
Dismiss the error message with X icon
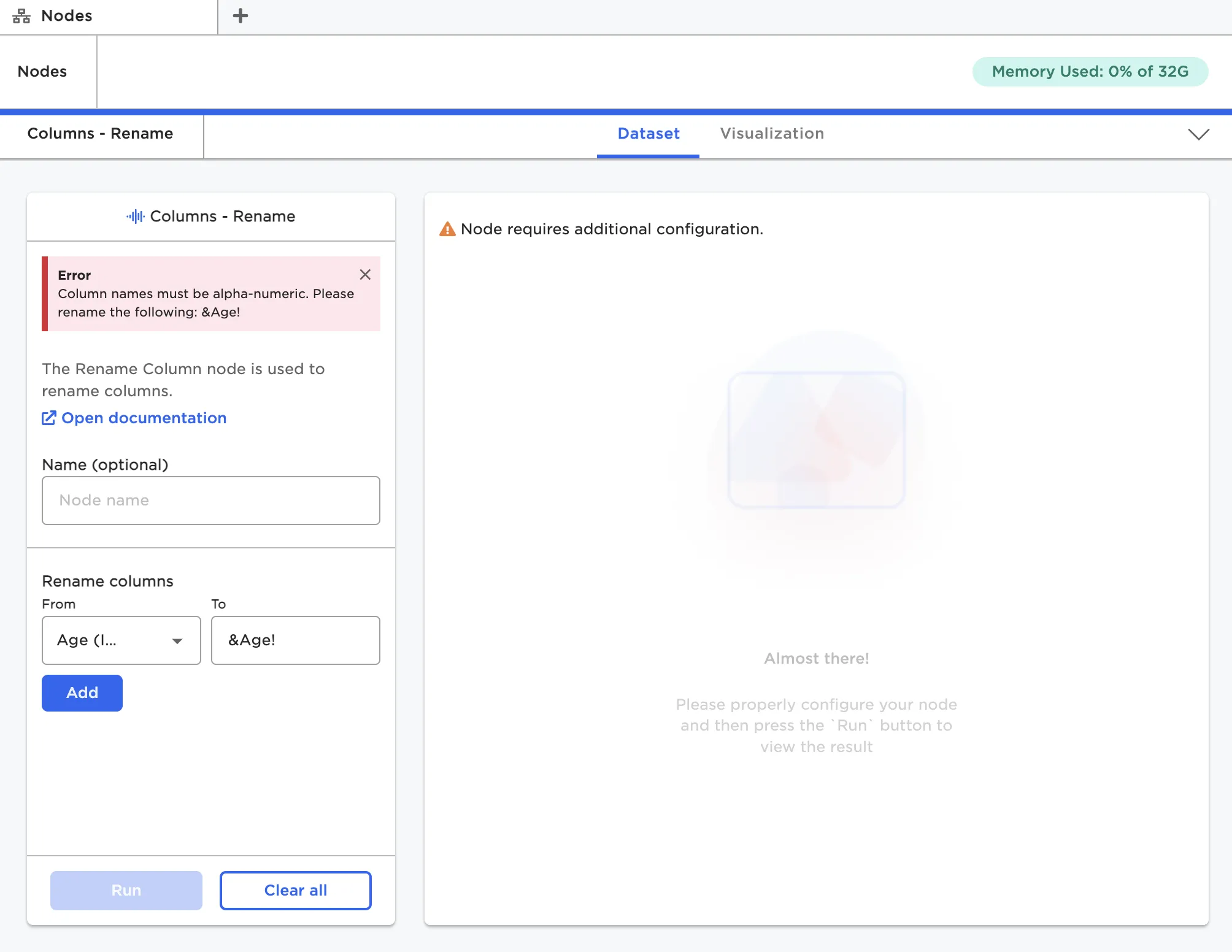(365, 275)
